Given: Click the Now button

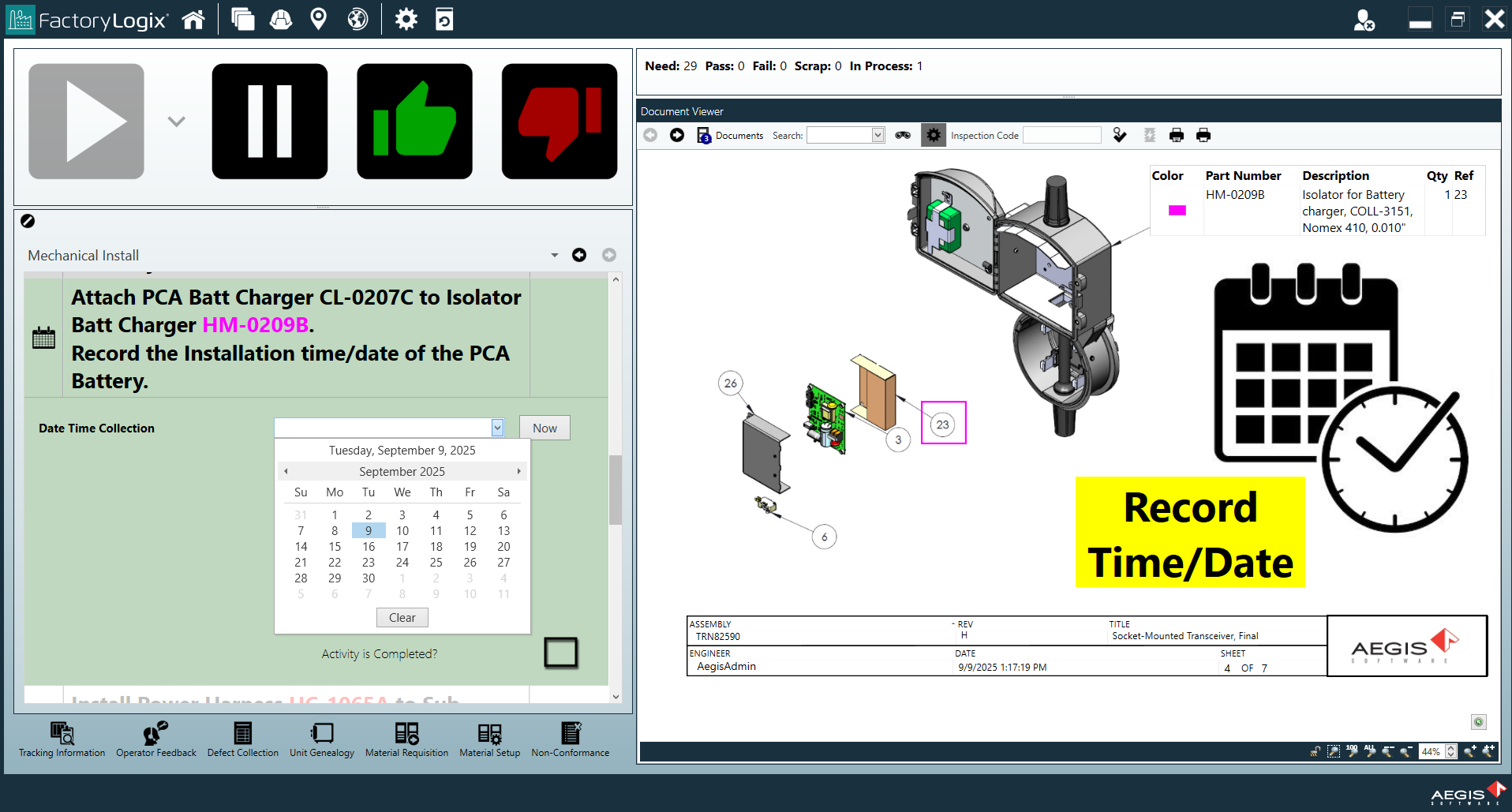Looking at the screenshot, I should point(545,428).
